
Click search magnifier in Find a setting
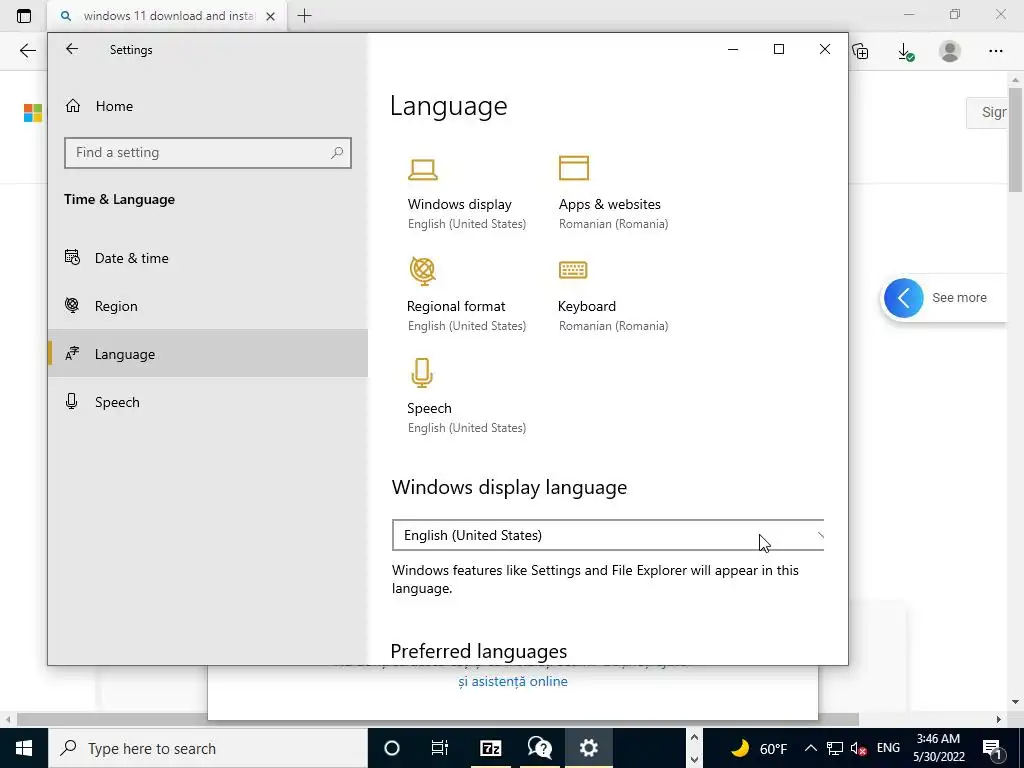337,153
